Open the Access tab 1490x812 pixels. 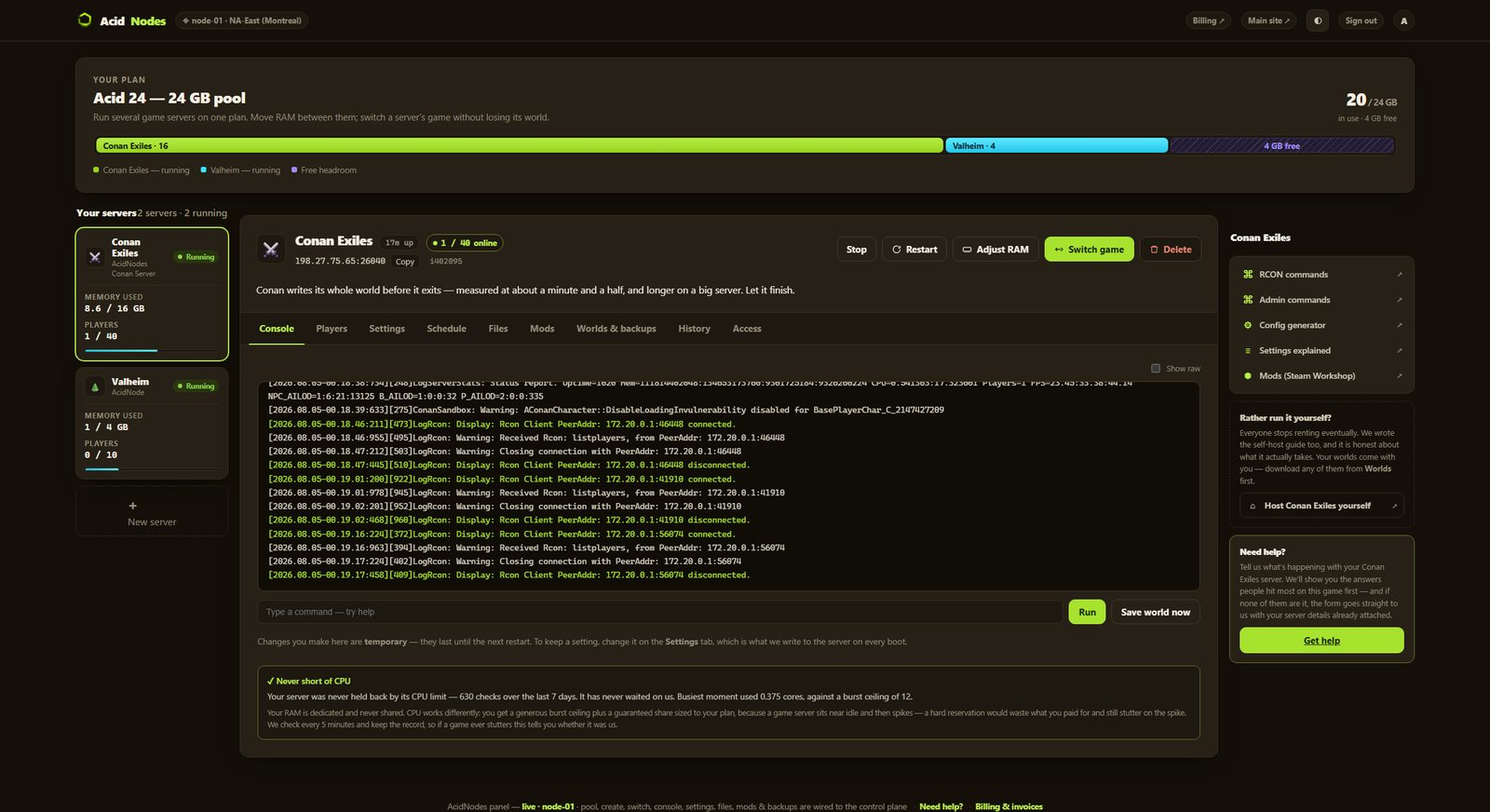[747, 329]
